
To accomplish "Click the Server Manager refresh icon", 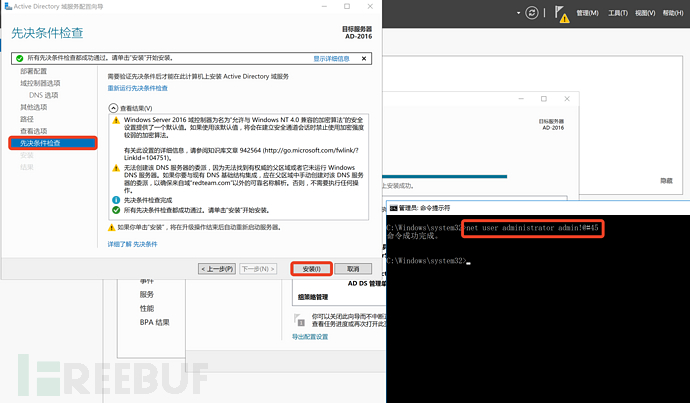I will (x=532, y=13).
